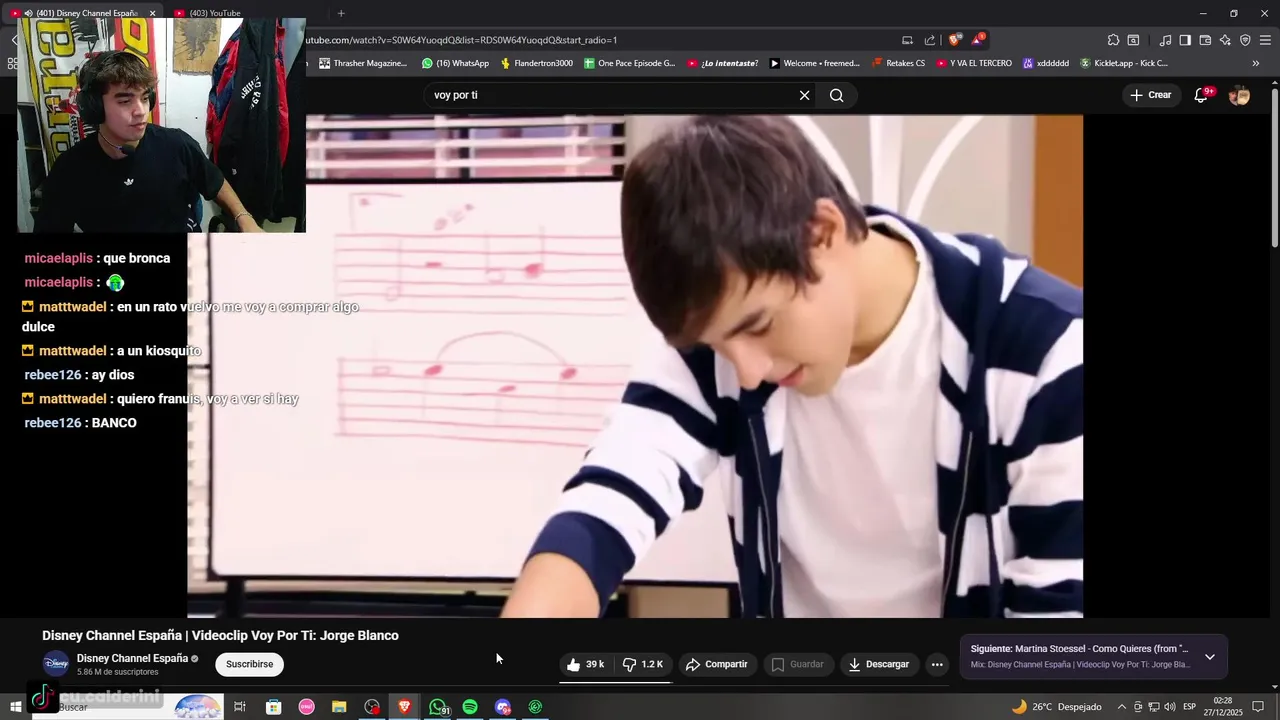Save video with the Guardar button
Image resolution: width=1280 pixels, height=720 pixels.
(797, 664)
